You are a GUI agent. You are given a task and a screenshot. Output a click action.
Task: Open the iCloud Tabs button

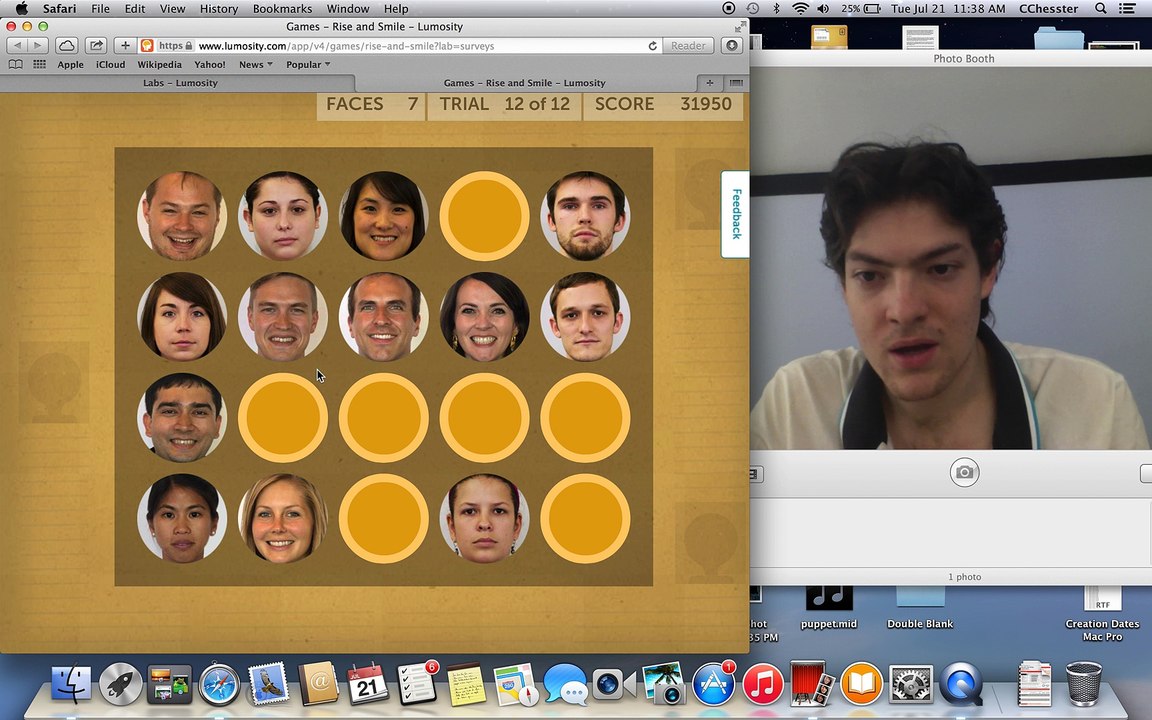point(67,46)
